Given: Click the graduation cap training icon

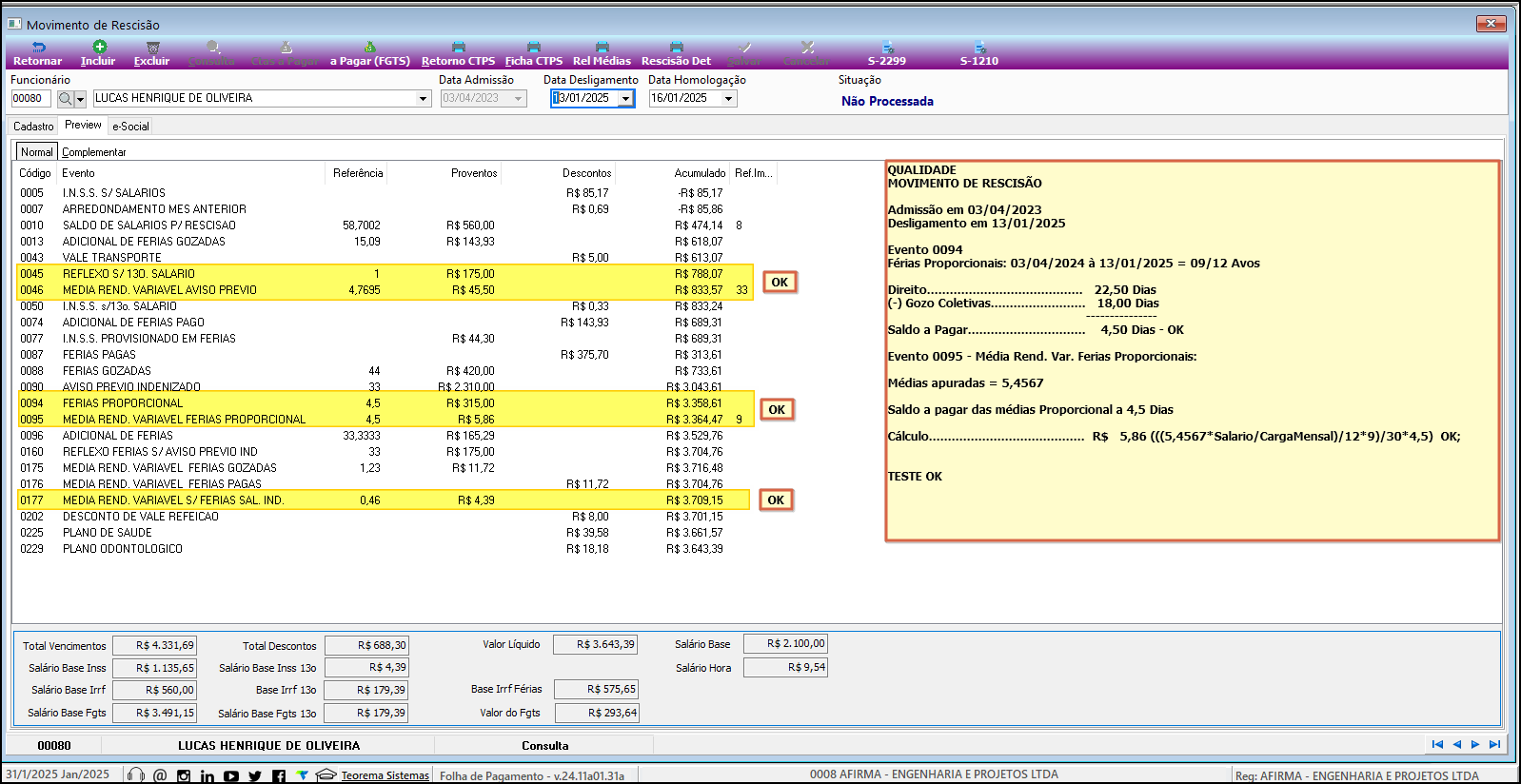Looking at the screenshot, I should point(326,774).
